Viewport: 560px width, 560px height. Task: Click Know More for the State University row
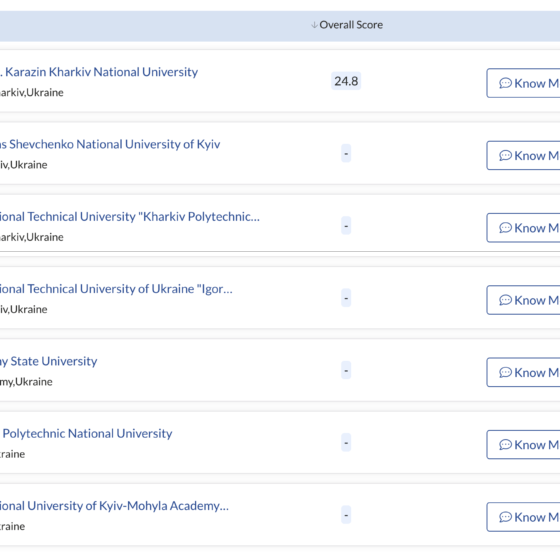tap(523, 372)
